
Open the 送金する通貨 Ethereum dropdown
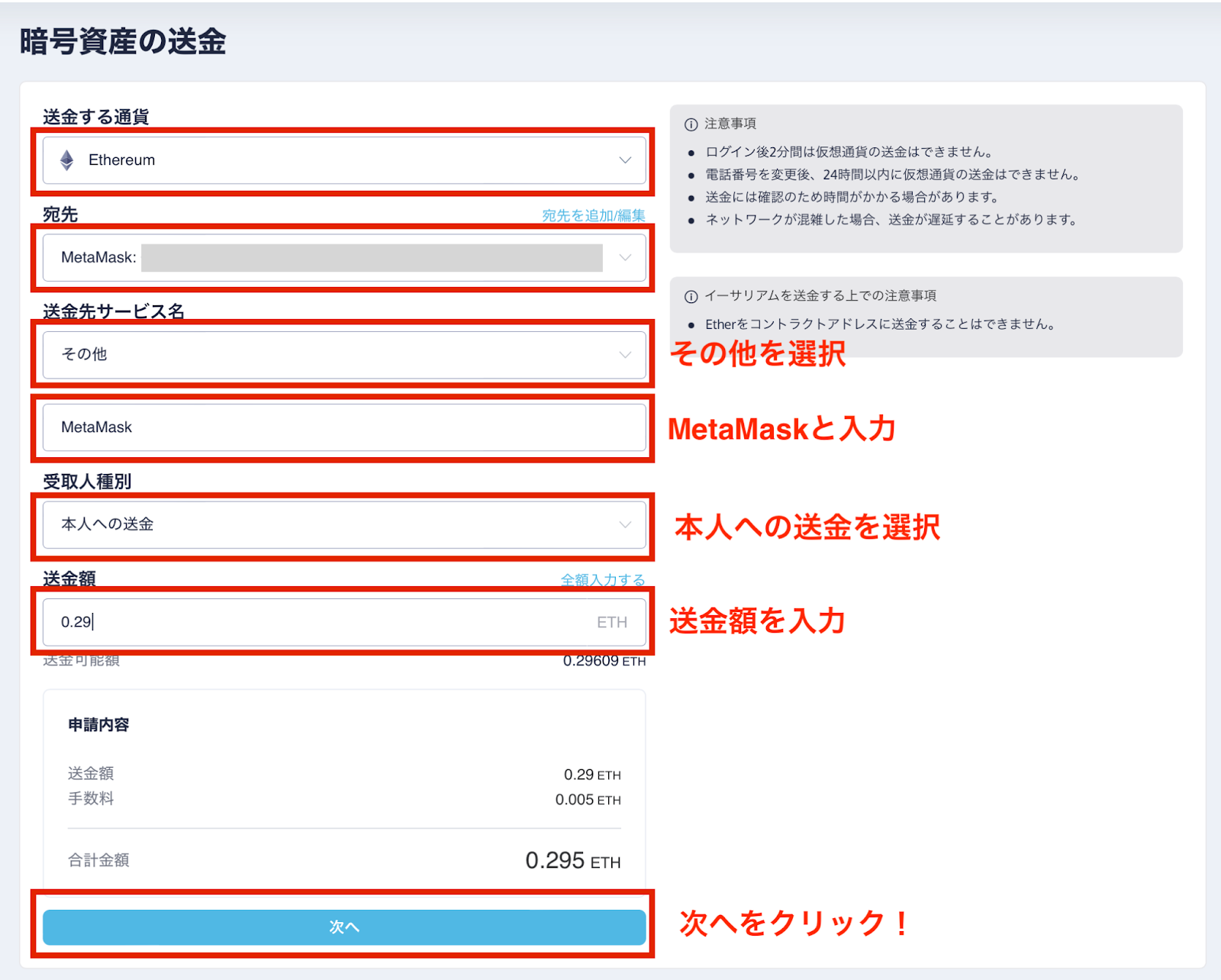point(344,160)
